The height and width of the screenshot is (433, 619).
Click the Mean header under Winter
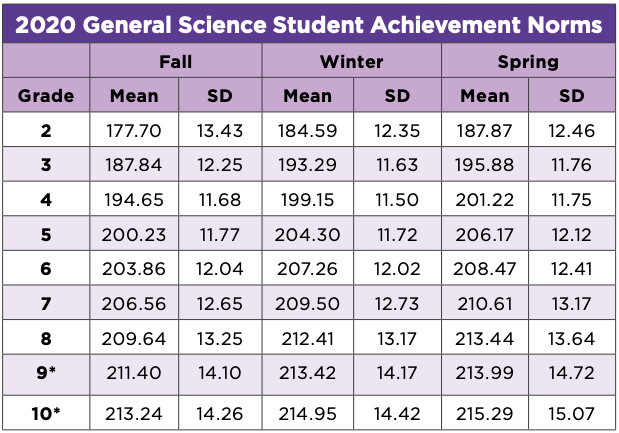coord(307,96)
